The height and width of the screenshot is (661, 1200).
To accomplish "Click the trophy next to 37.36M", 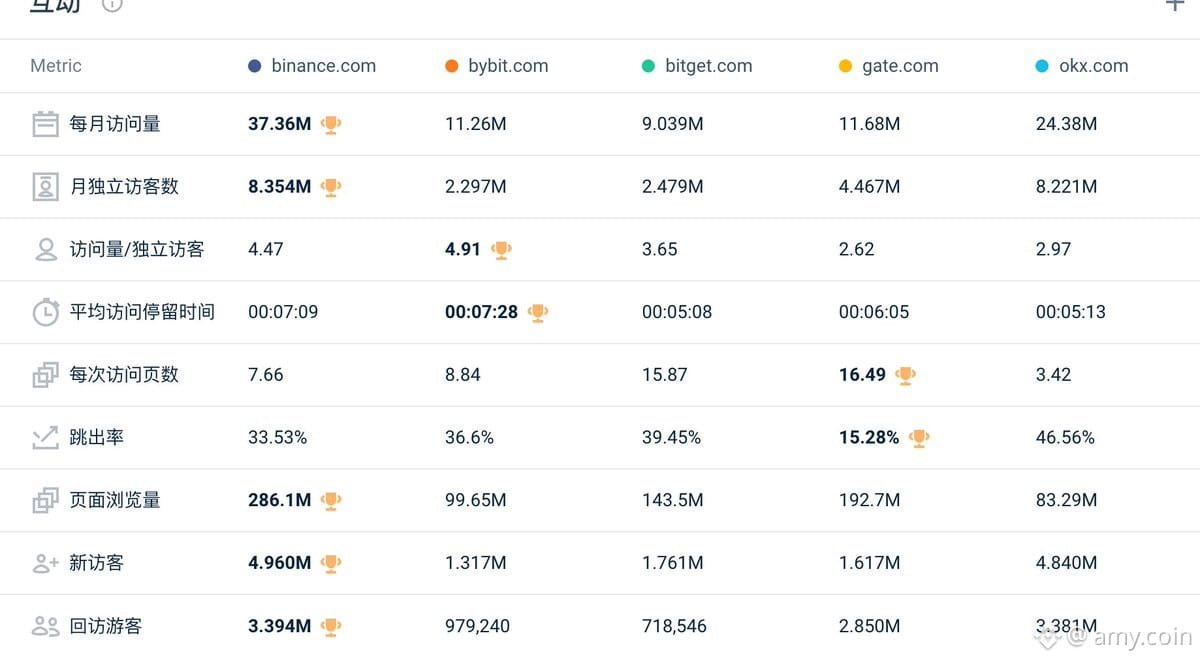I will point(331,125).
